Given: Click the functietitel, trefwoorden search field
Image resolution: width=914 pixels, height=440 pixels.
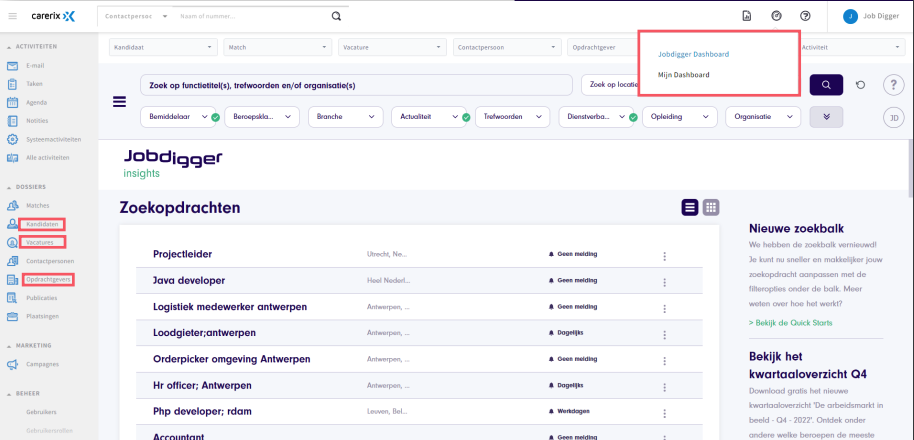Looking at the screenshot, I should (x=356, y=85).
